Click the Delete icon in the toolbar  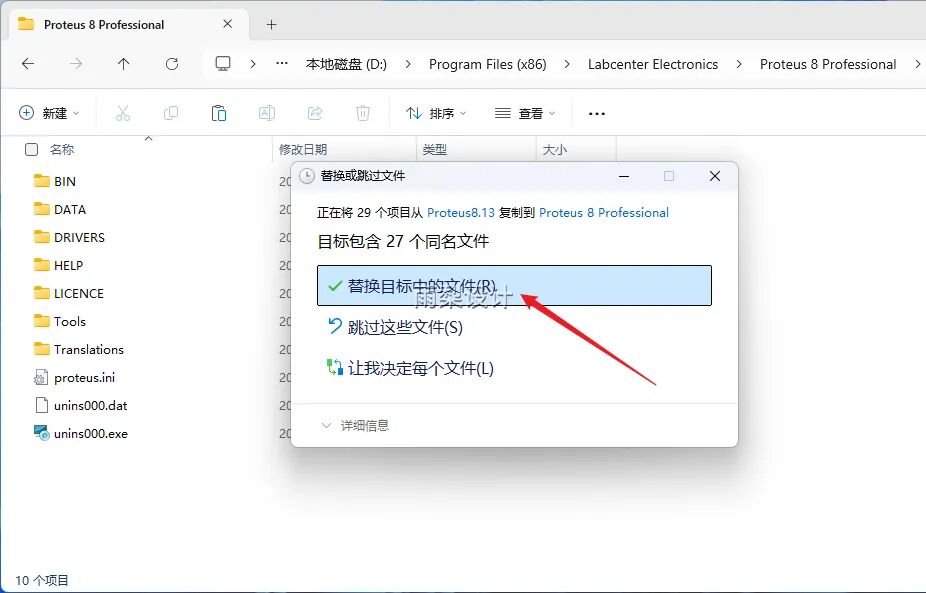pyautogui.click(x=362, y=112)
